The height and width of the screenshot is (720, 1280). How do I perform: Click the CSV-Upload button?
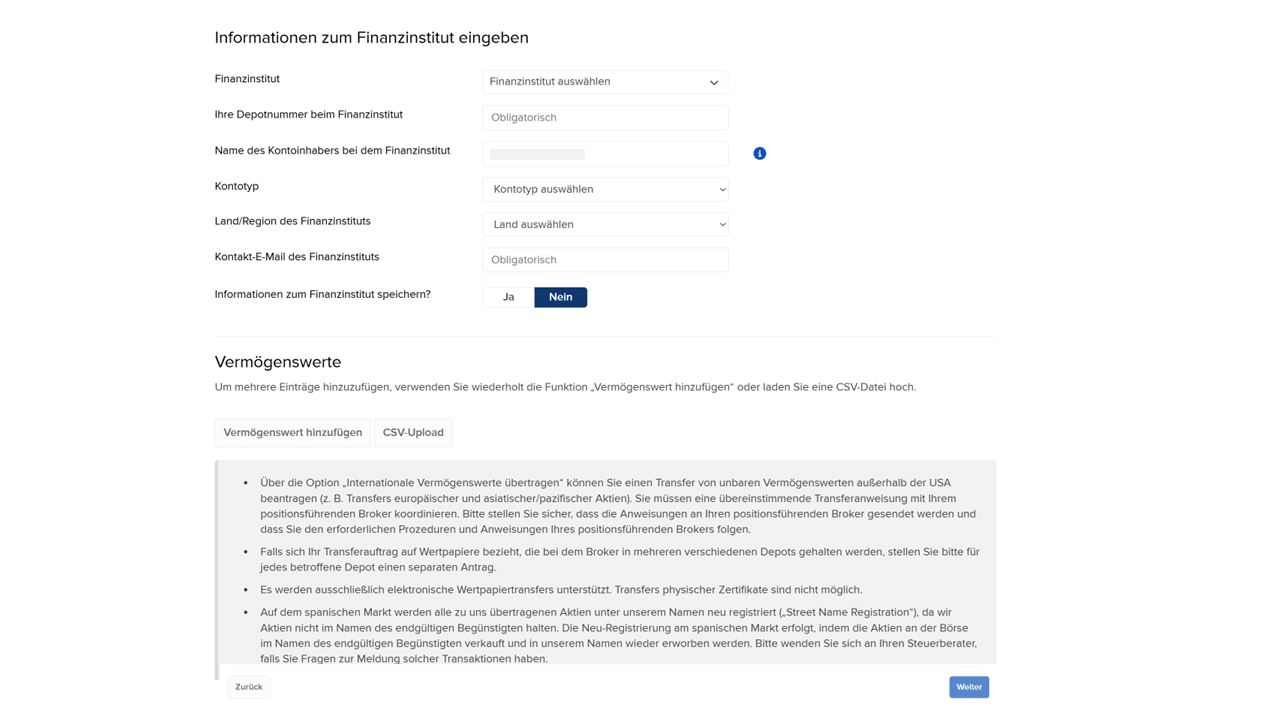click(x=413, y=432)
